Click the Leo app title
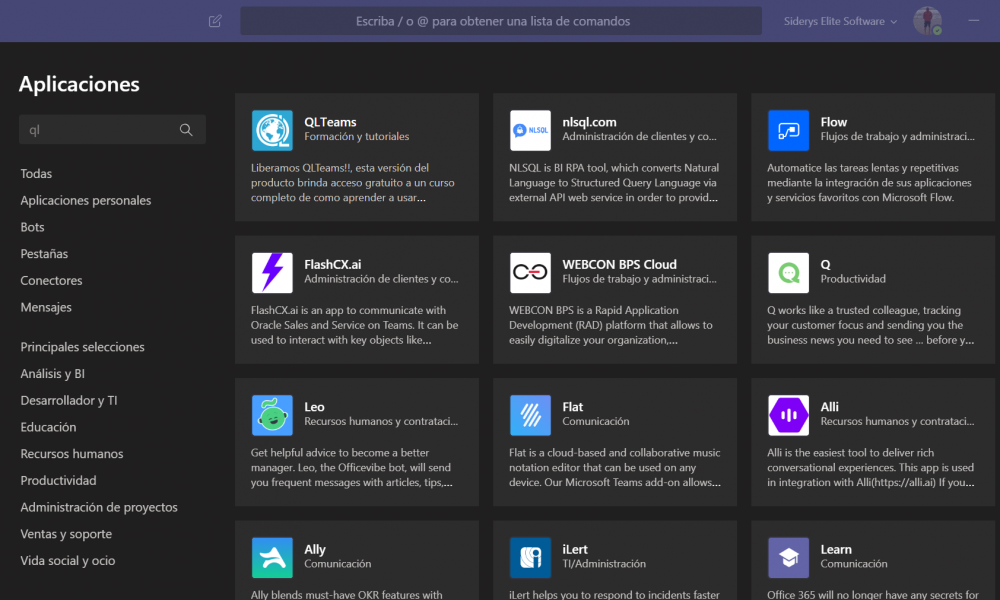 click(x=314, y=407)
